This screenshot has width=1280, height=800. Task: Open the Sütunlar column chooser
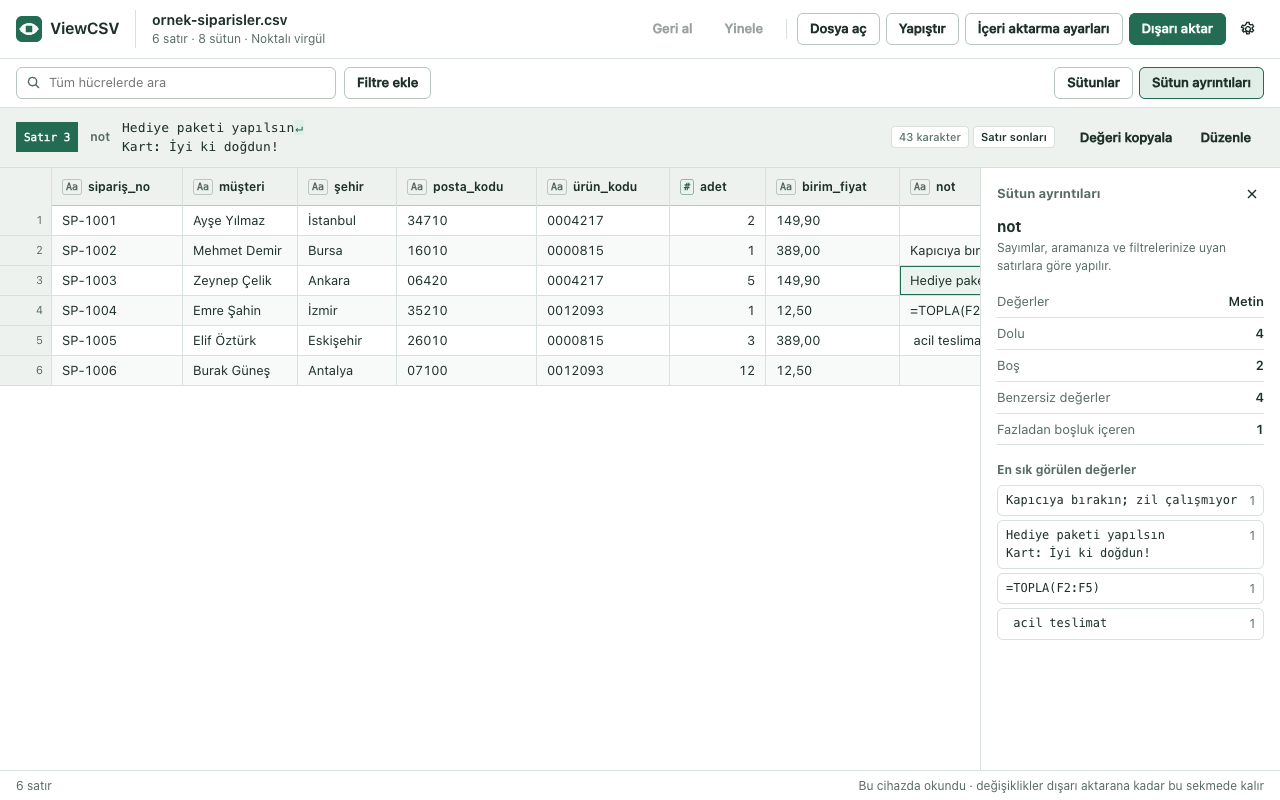(x=1093, y=83)
